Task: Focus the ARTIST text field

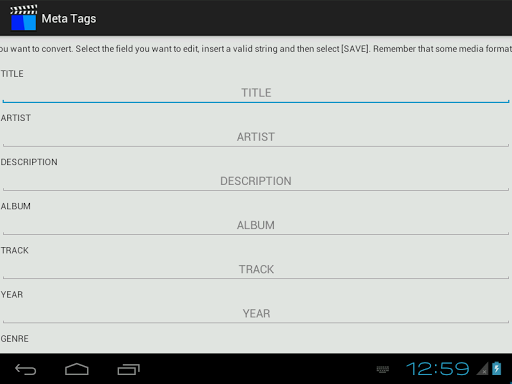Action: pos(256,137)
